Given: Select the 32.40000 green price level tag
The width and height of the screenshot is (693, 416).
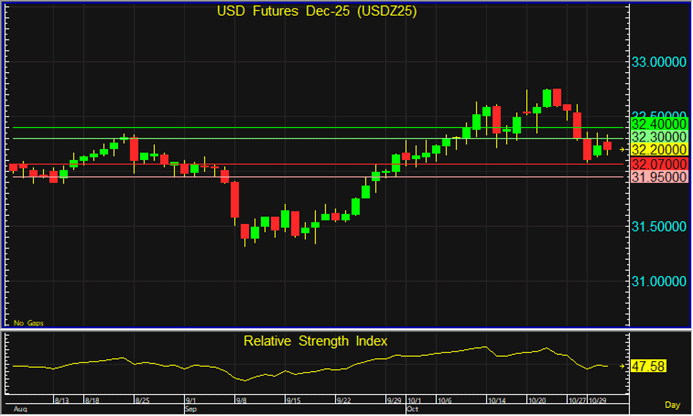Looking at the screenshot, I should pyautogui.click(x=657, y=123).
